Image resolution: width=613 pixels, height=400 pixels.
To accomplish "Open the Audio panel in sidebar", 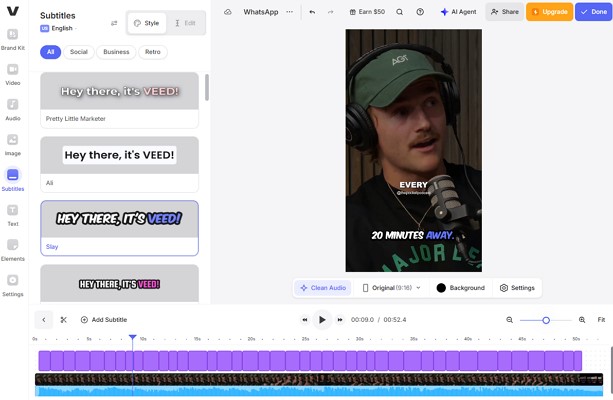I will pos(13,109).
